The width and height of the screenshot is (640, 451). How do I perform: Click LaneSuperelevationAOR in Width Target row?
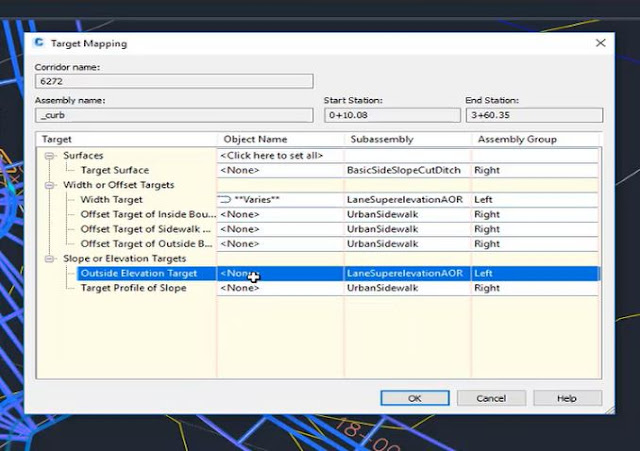[408, 200]
